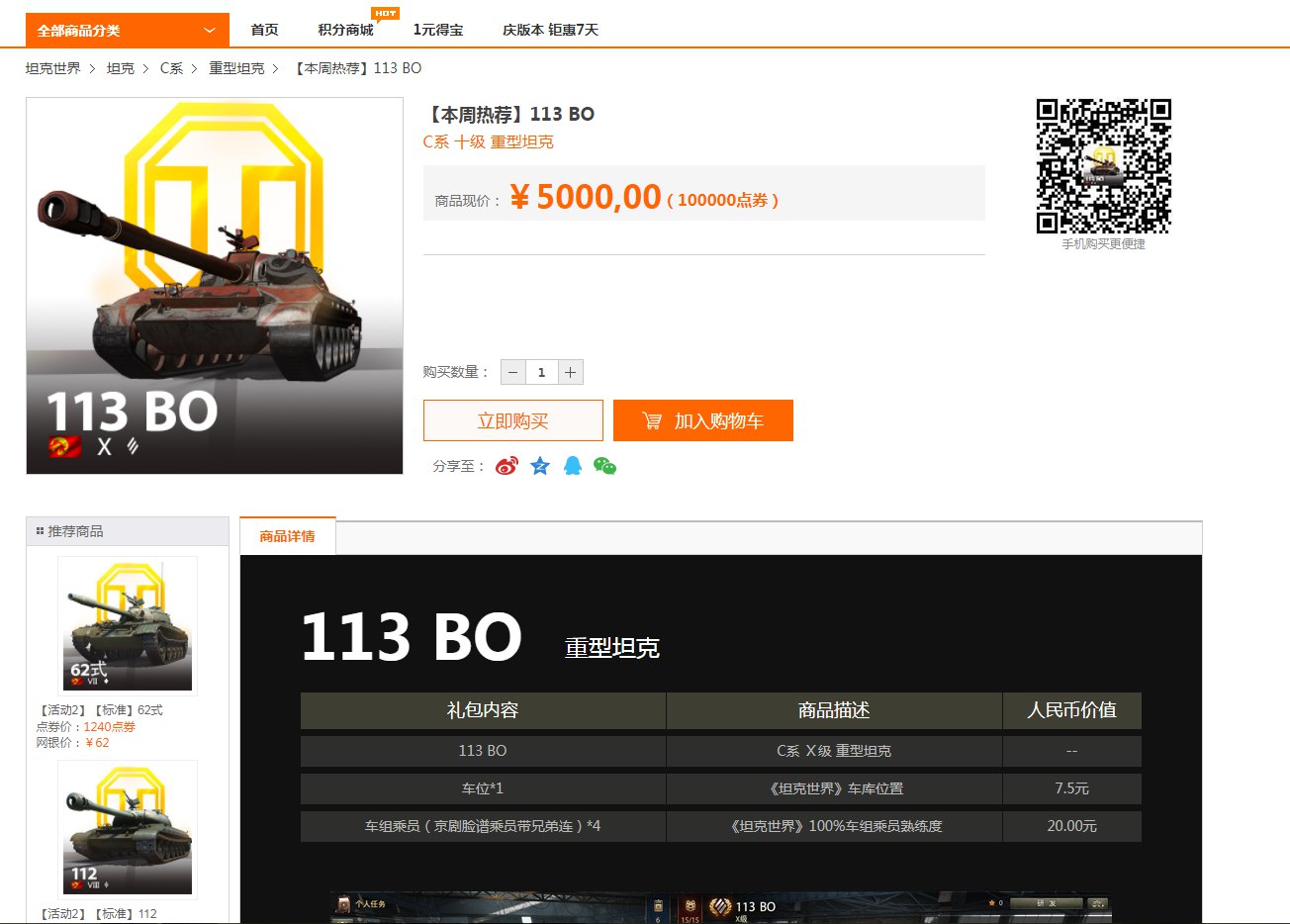Decrease purchase quantity with minus button
Screen dimensions: 1290x924
pos(512,372)
